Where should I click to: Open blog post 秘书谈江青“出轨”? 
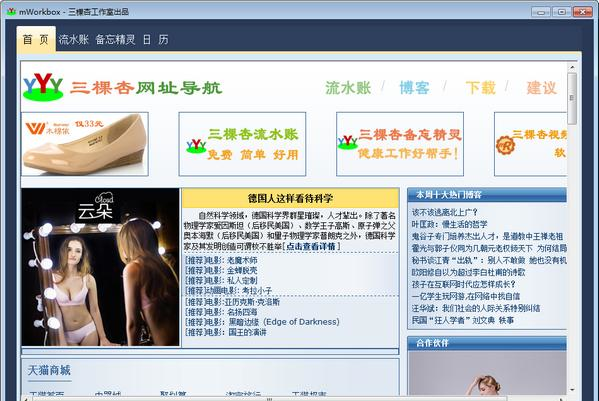(489, 260)
